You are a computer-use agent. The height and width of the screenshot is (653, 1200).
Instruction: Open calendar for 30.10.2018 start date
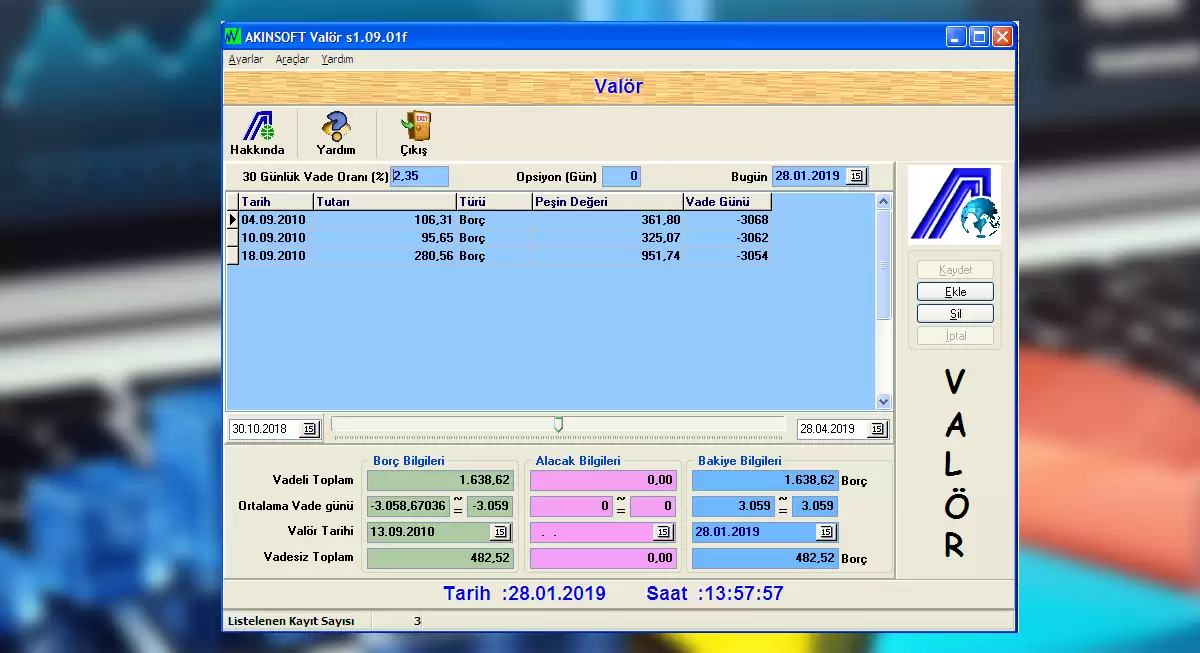coord(309,429)
